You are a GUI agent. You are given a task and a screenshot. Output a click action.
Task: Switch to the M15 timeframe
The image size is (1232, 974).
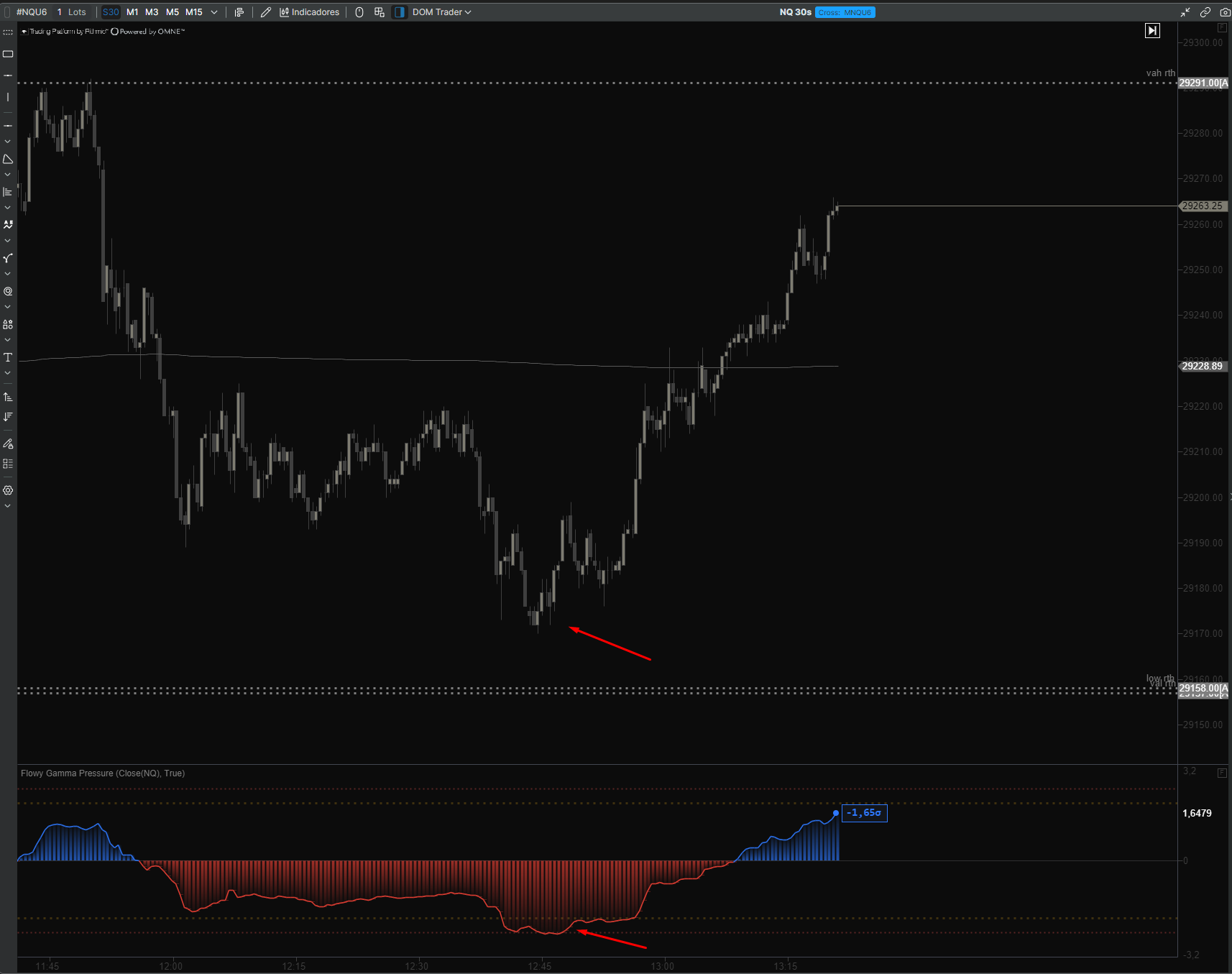point(194,12)
